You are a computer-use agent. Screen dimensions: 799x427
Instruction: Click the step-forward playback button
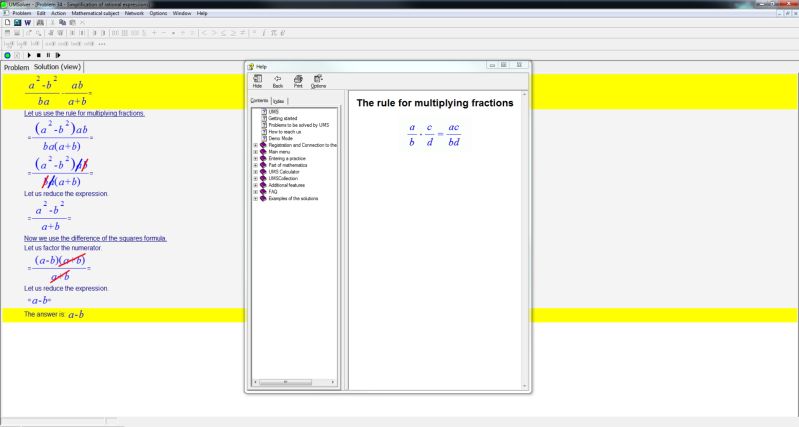click(58, 55)
